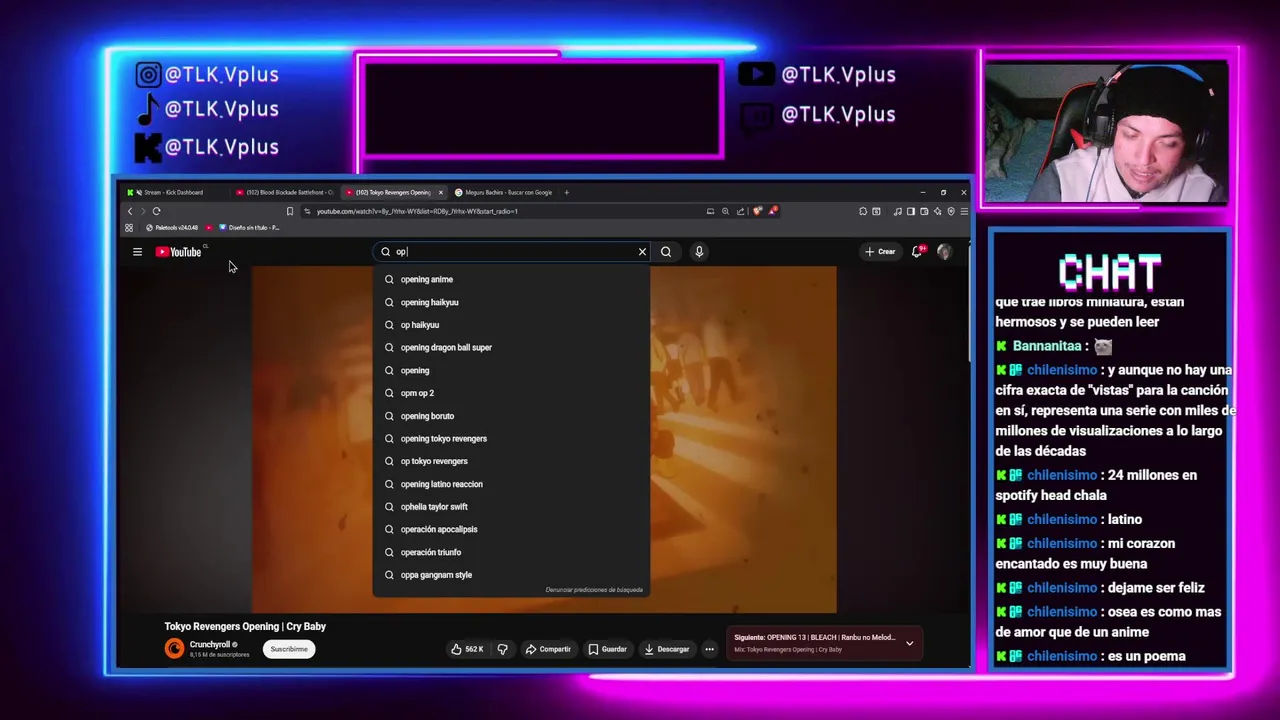This screenshot has width=1280, height=720.
Task: Switch to Blood Blockade Battlefront tab
Action: coord(285,192)
